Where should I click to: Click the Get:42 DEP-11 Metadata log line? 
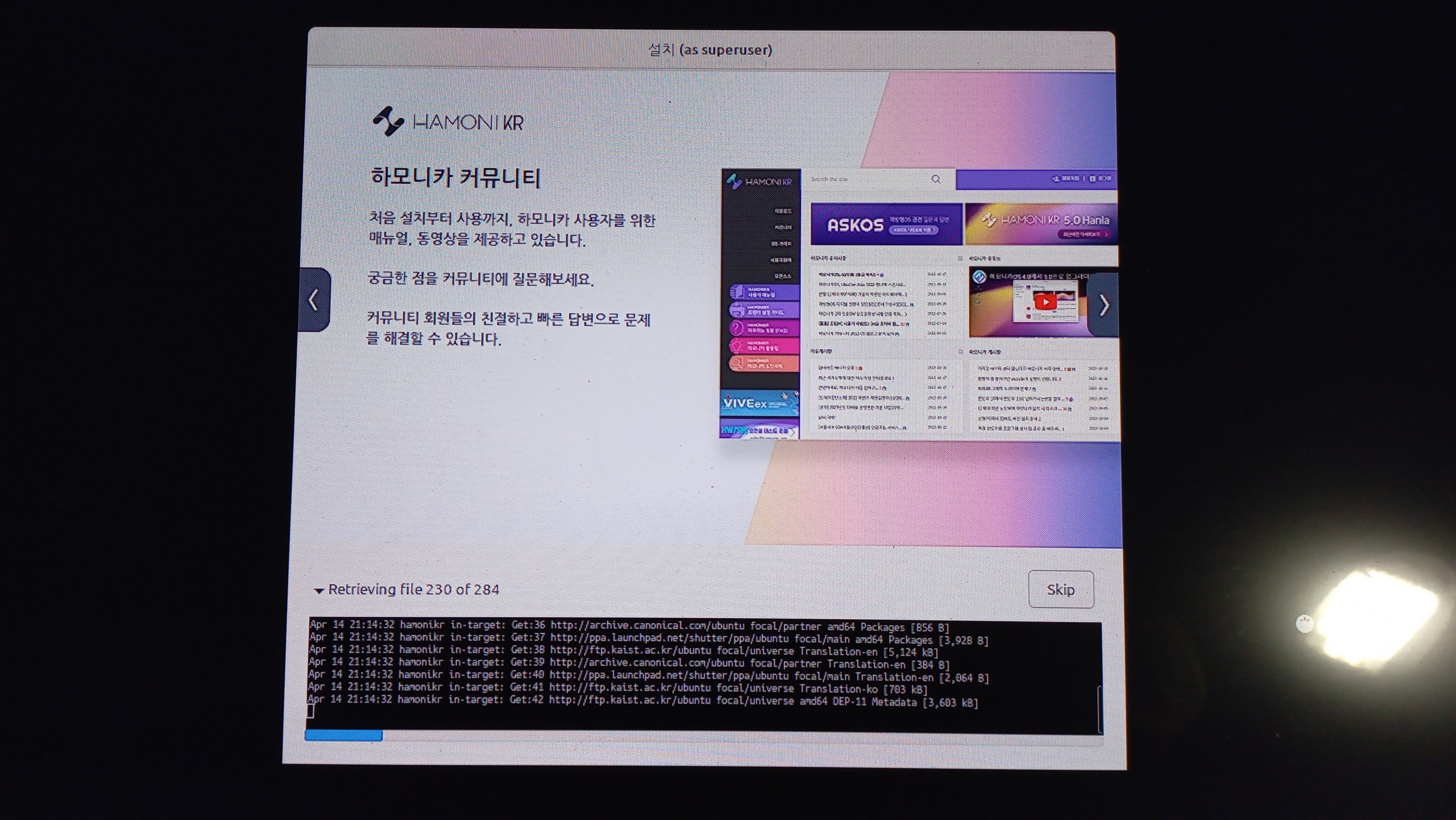tap(642, 701)
